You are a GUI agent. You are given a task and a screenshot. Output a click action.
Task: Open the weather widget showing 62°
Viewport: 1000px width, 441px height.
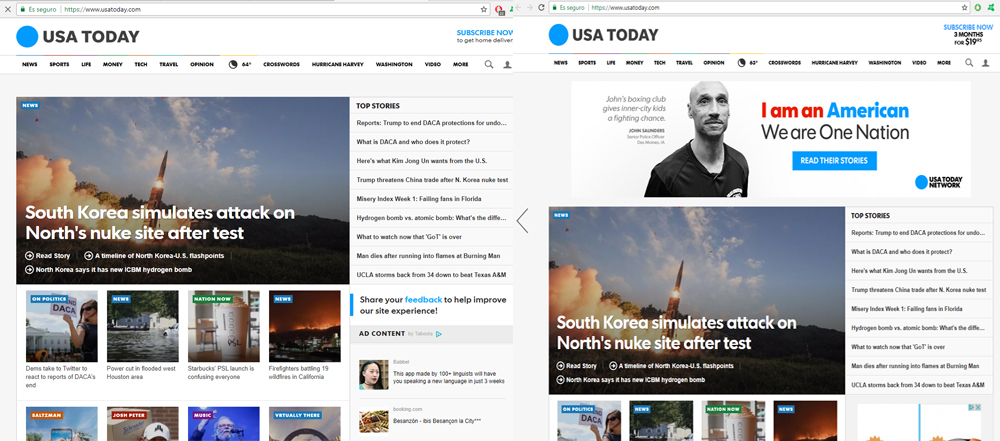(x=747, y=63)
